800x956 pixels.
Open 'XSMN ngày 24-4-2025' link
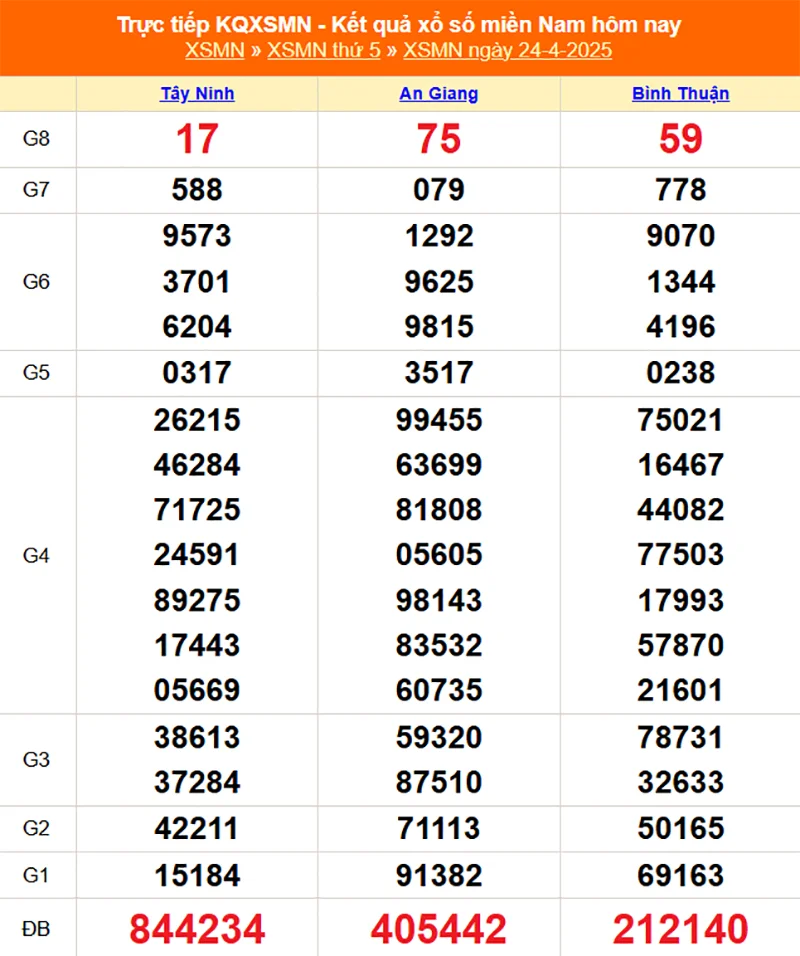tap(507, 51)
